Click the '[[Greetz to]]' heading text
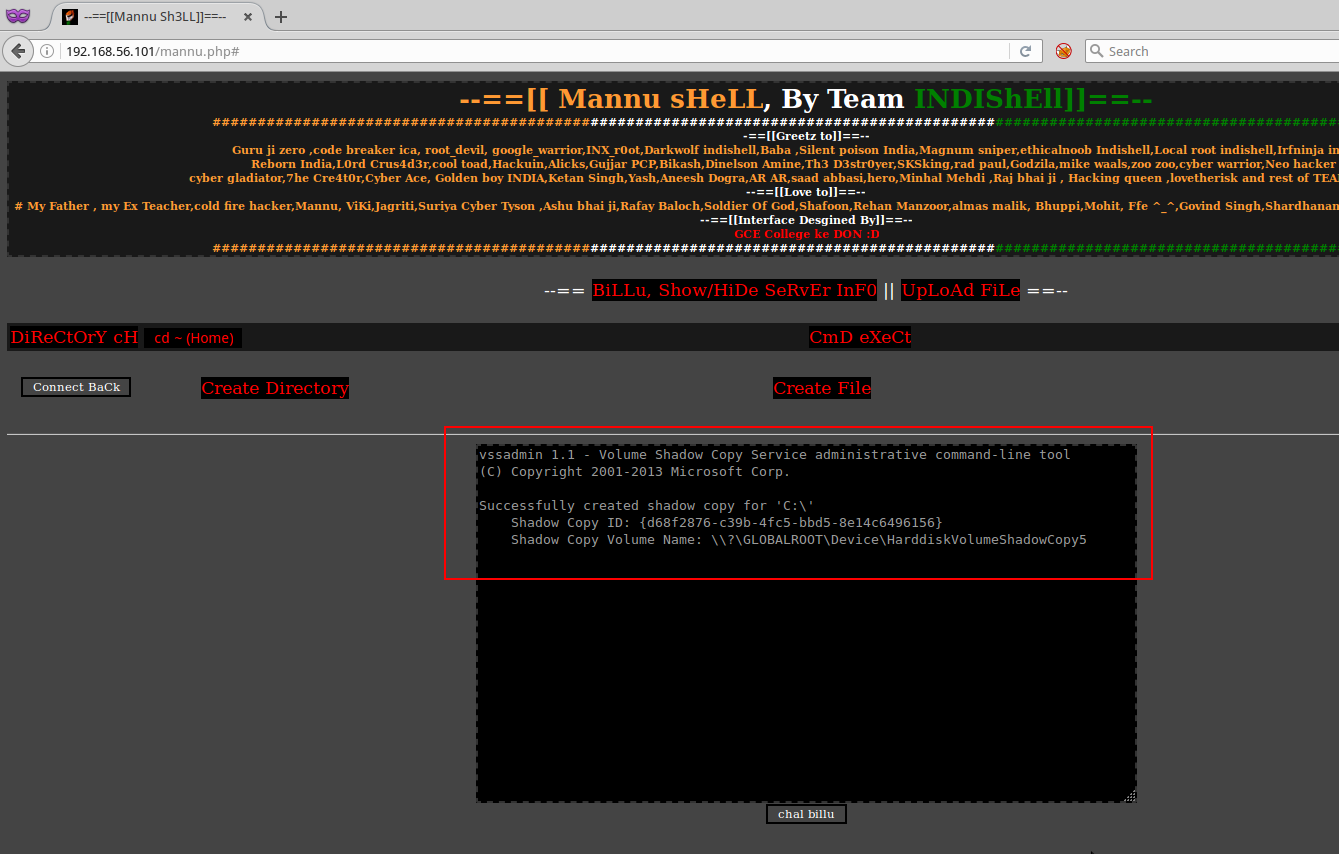1339x854 pixels. pyautogui.click(x=806, y=135)
